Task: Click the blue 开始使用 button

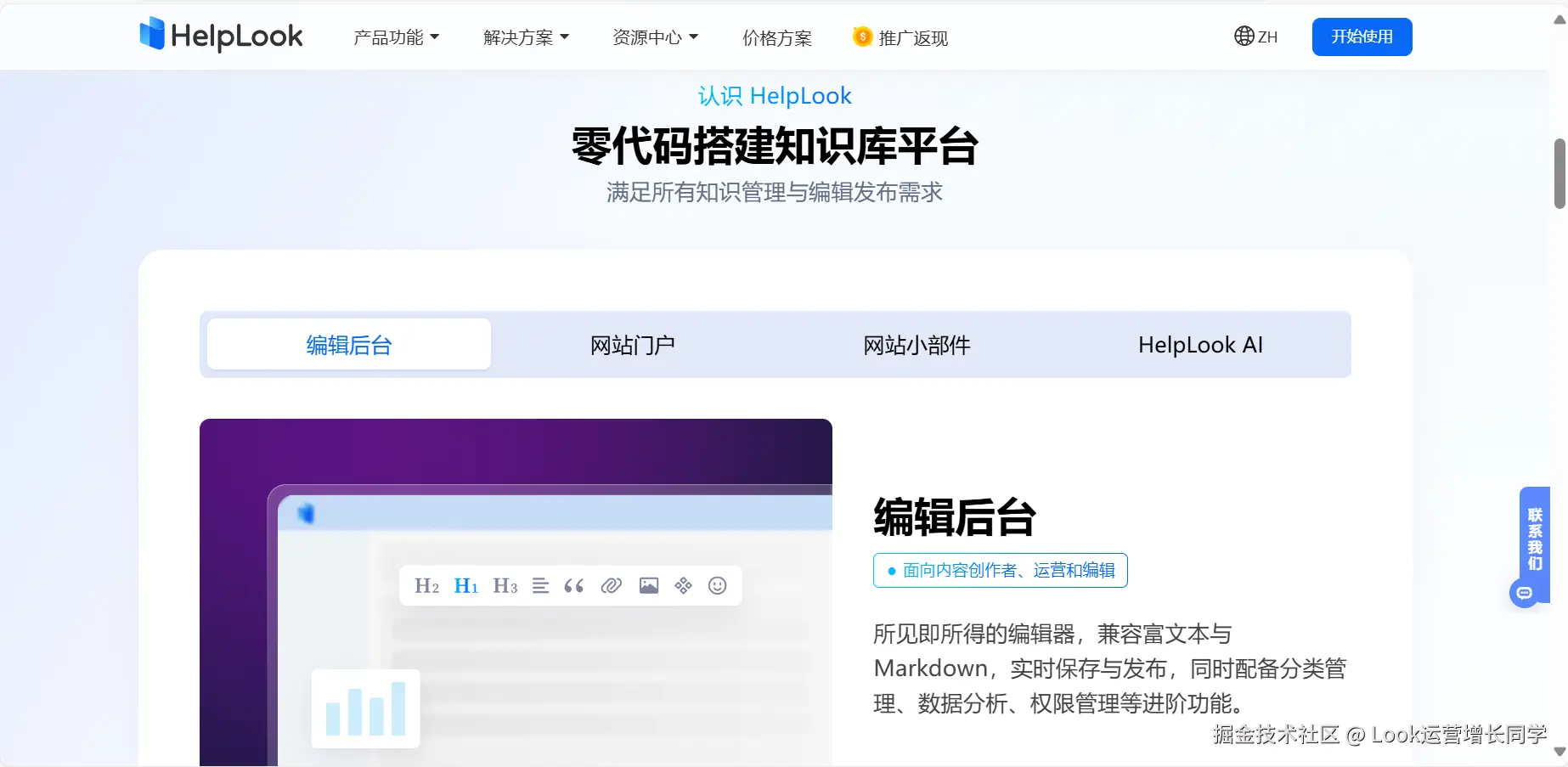Action: click(1362, 37)
